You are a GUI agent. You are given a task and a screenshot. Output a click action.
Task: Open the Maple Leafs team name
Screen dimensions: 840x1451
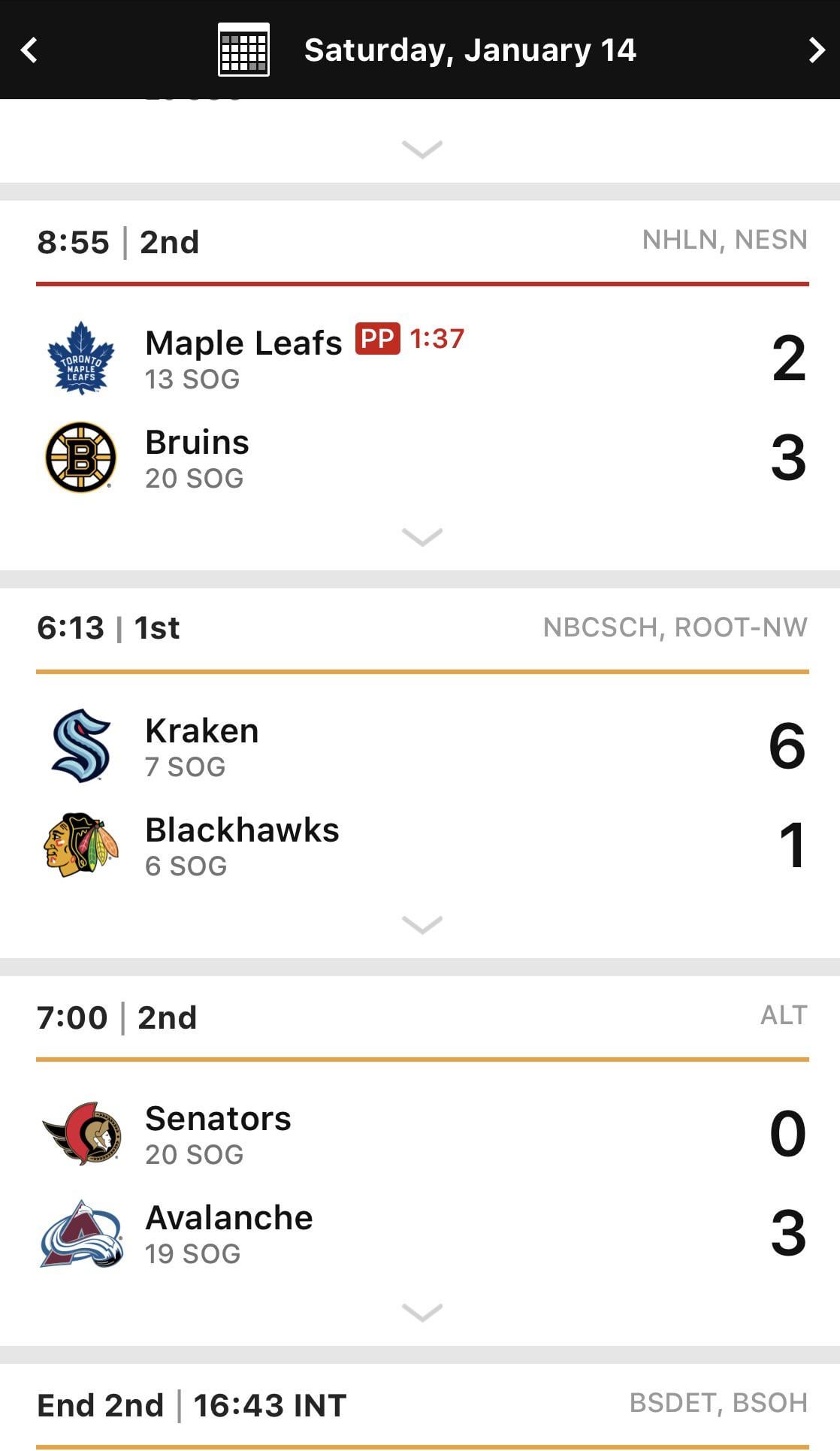coord(243,343)
